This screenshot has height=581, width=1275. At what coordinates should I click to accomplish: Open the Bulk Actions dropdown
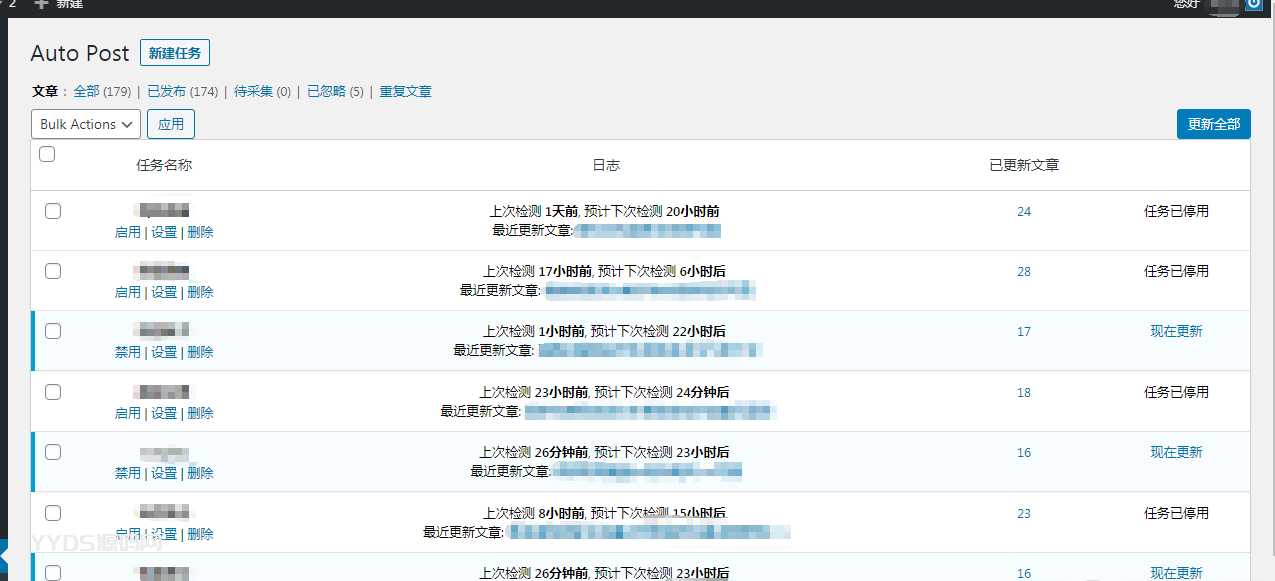tap(86, 124)
